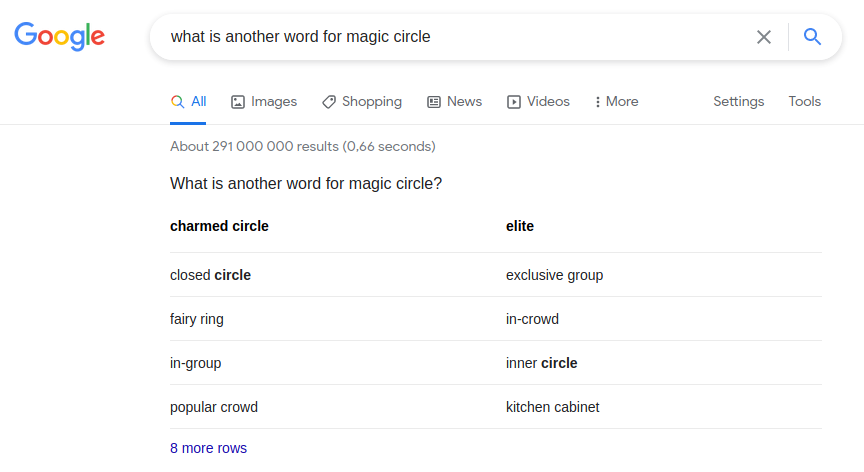
Task: Click the Videos play icon
Action: click(x=514, y=102)
